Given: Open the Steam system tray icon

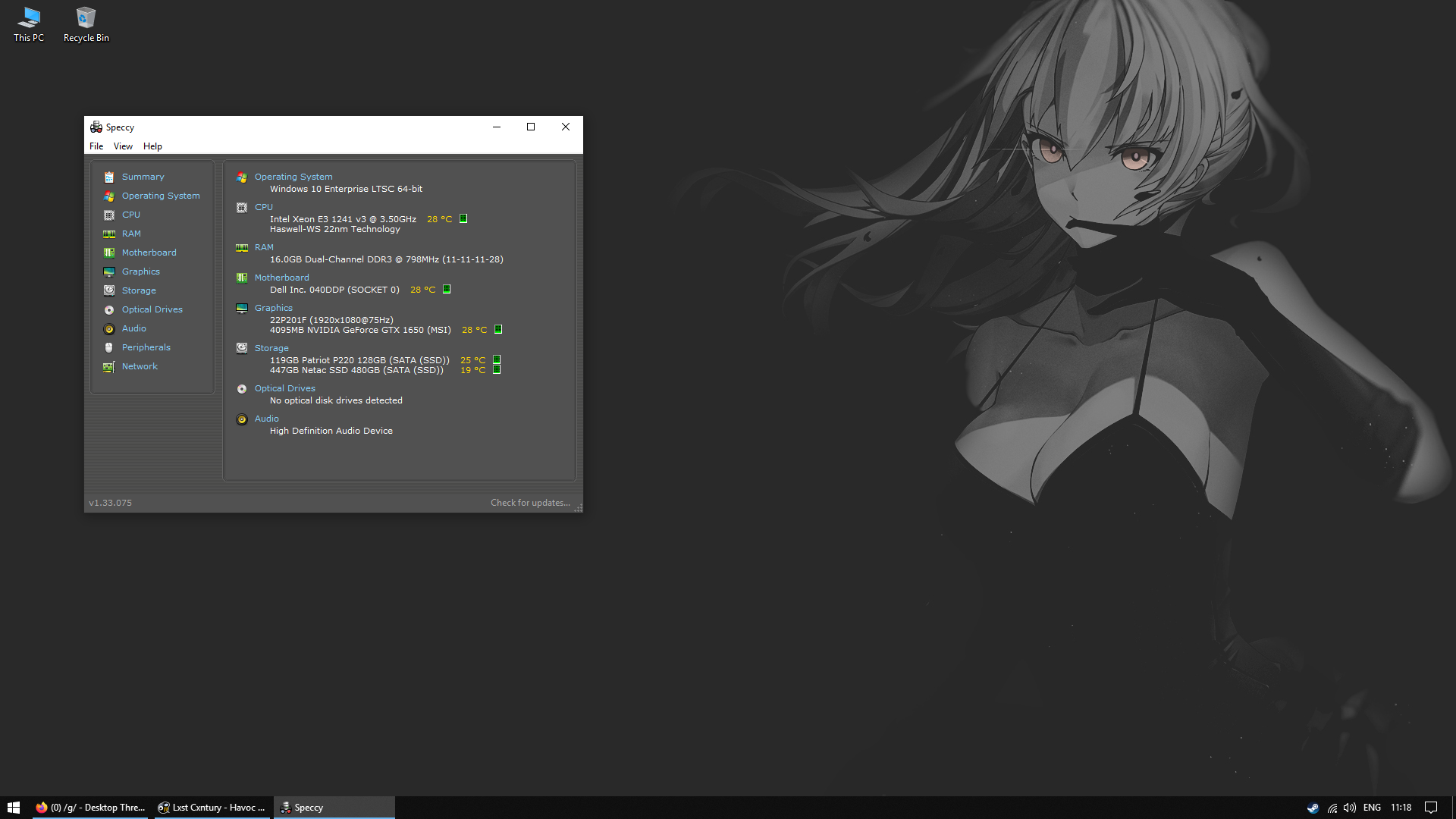Looking at the screenshot, I should tap(1313, 808).
